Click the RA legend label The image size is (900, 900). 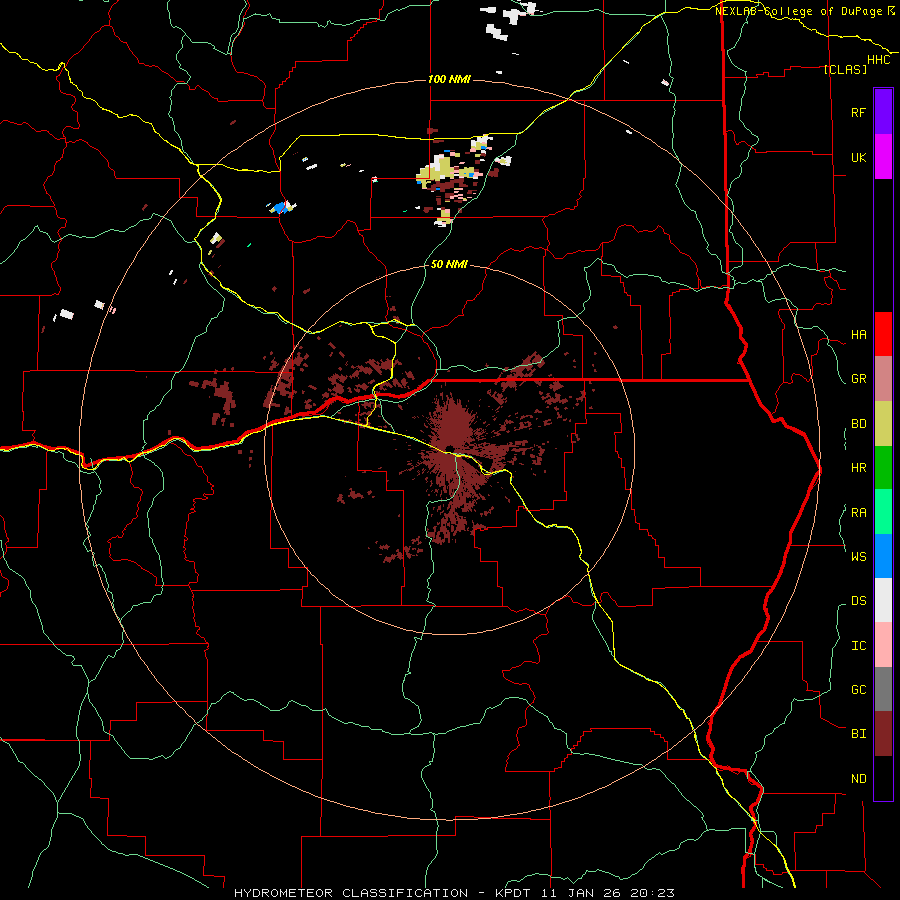858,512
